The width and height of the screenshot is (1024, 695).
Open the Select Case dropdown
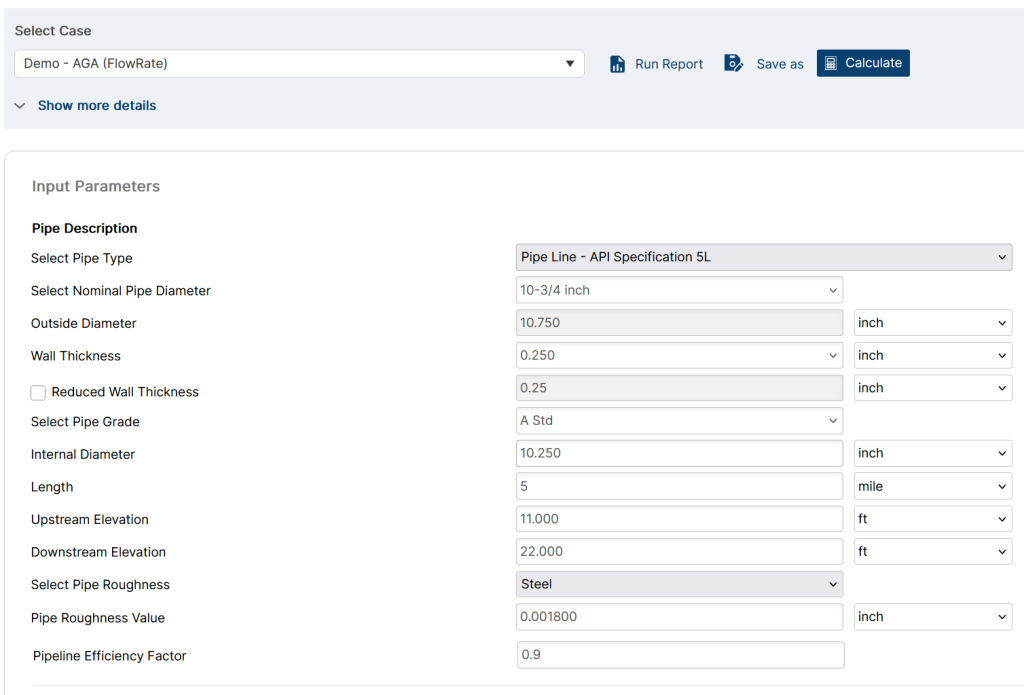click(299, 63)
